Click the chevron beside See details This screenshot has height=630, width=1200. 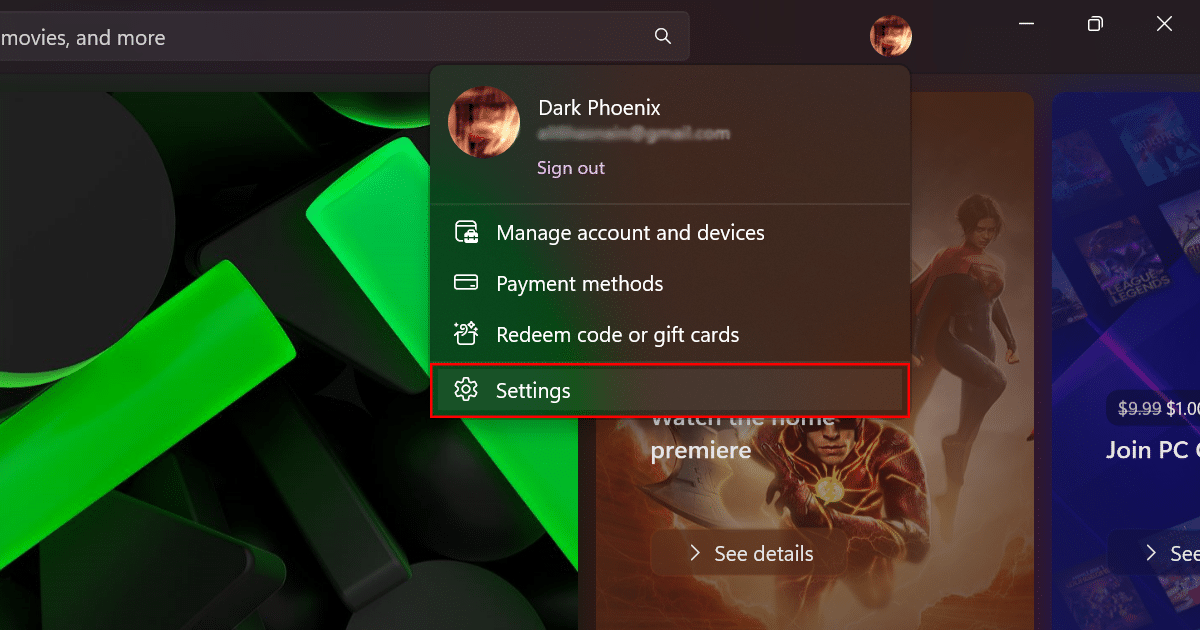pyautogui.click(x=695, y=553)
